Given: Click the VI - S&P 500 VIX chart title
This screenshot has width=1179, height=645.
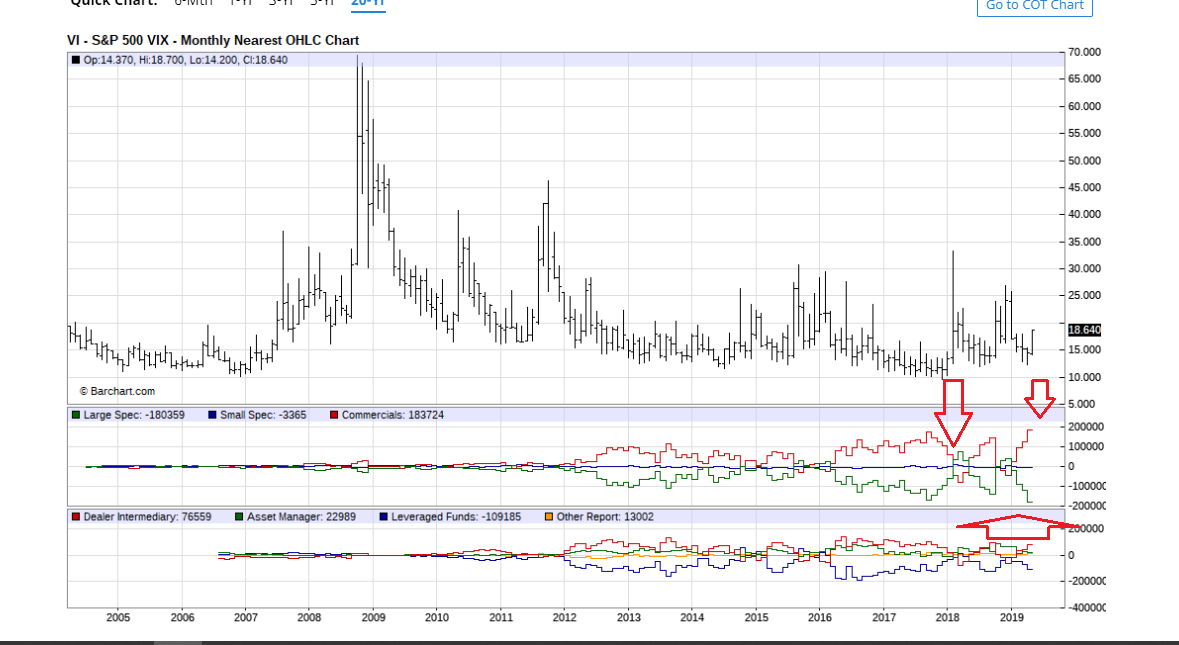Looking at the screenshot, I should [213, 41].
